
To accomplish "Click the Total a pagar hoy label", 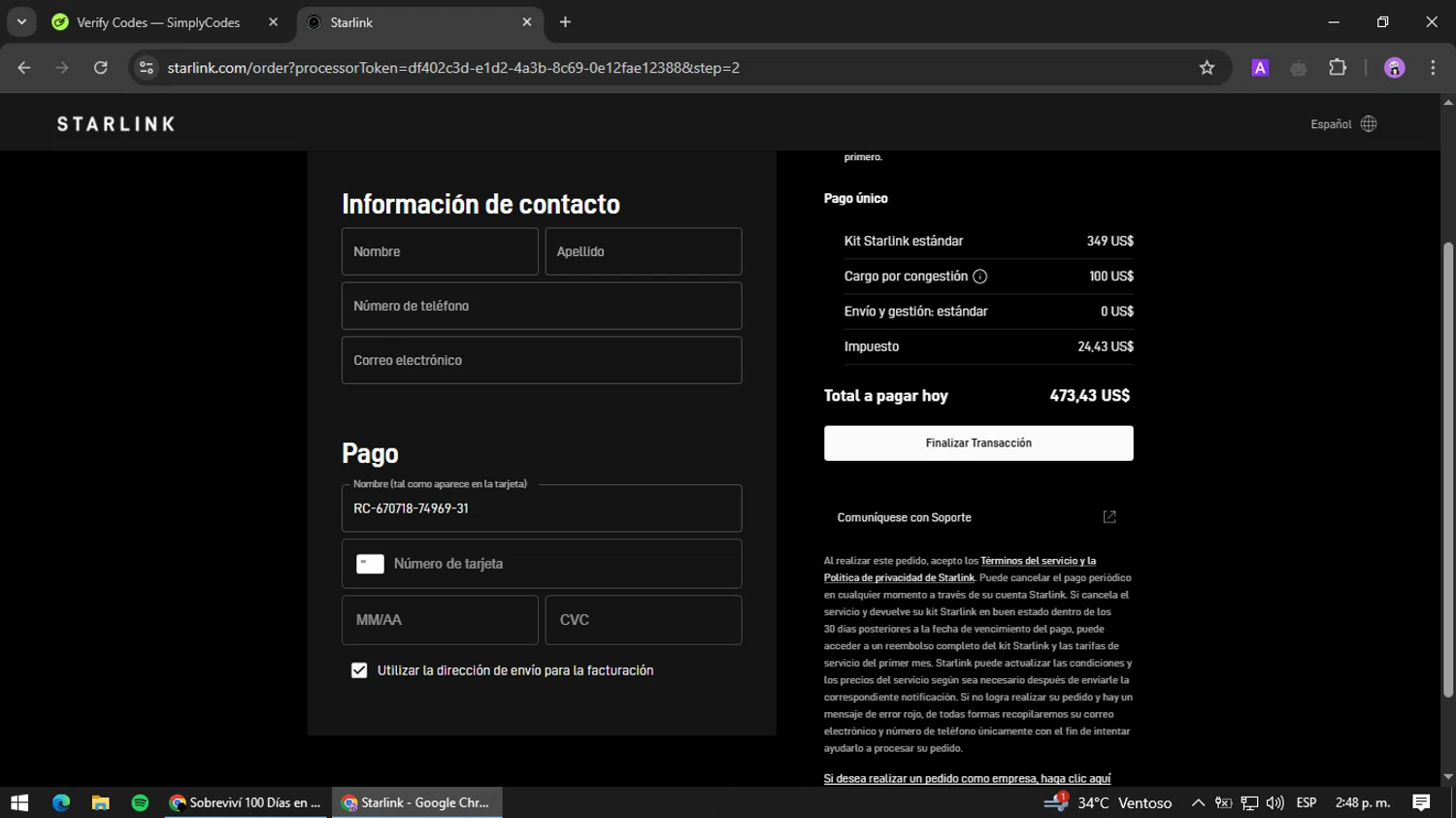I will (x=886, y=396).
